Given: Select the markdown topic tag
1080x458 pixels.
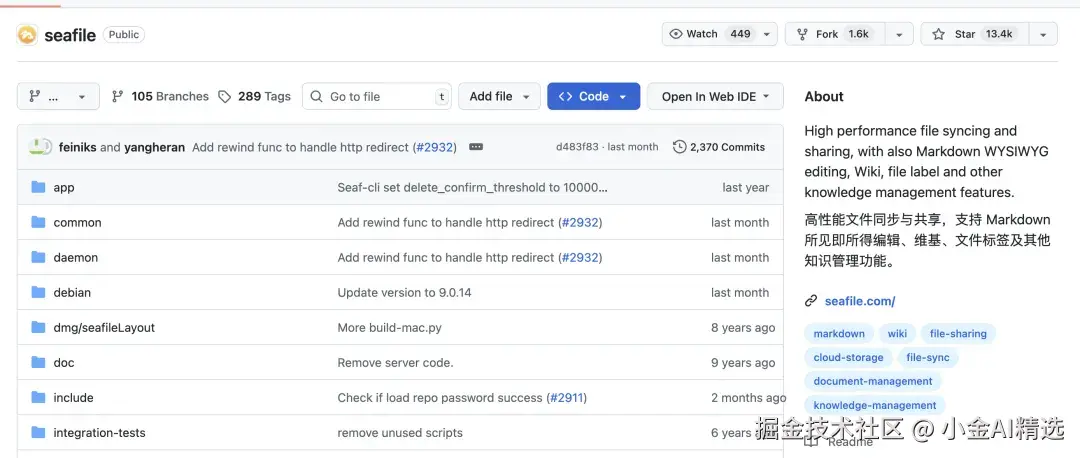Looking at the screenshot, I should [x=839, y=334].
